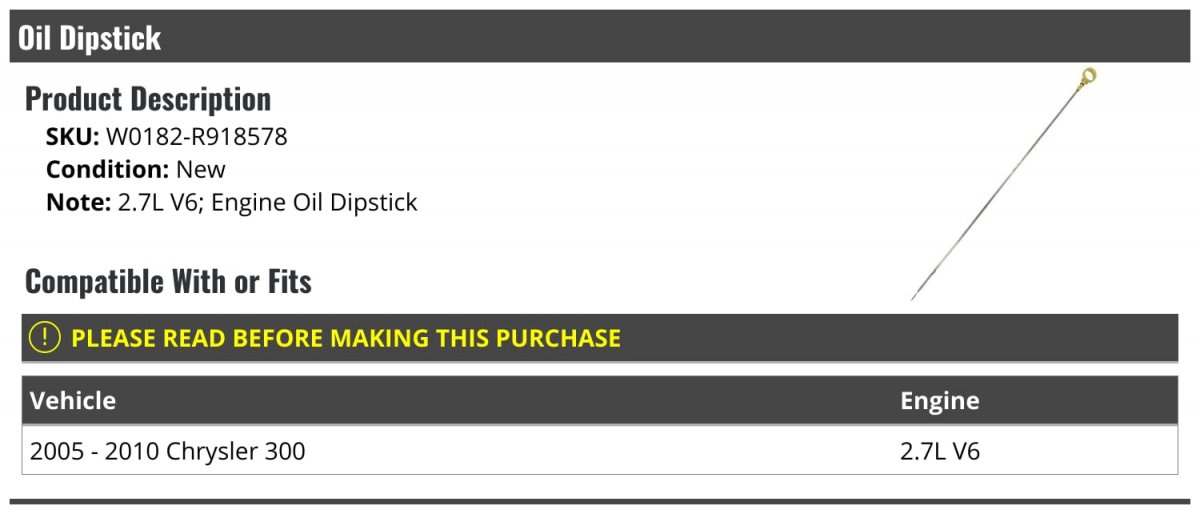
Task: Click the Oil Dipstick title bar
Action: (600, 37)
